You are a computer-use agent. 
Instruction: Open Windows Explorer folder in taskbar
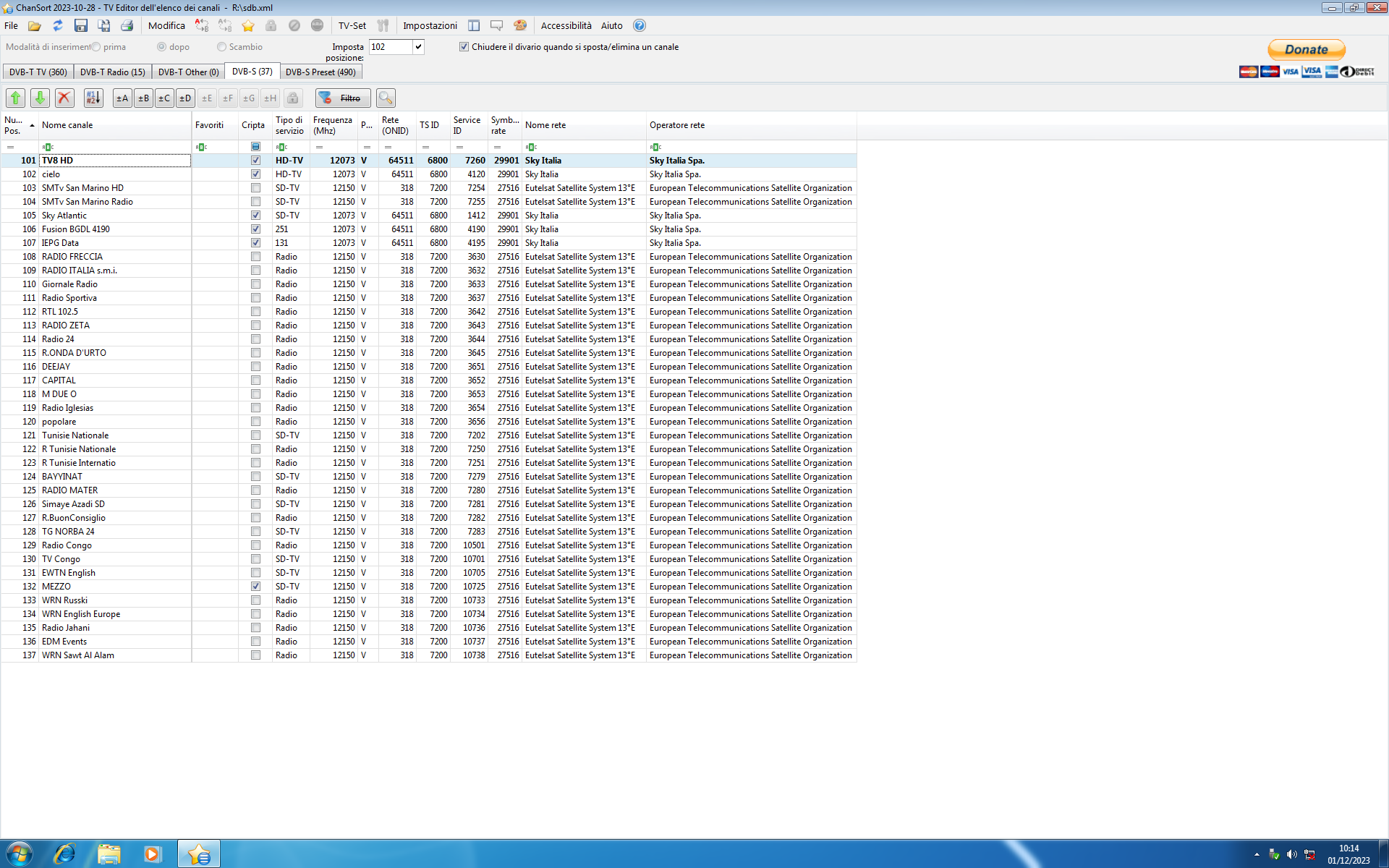[x=109, y=854]
